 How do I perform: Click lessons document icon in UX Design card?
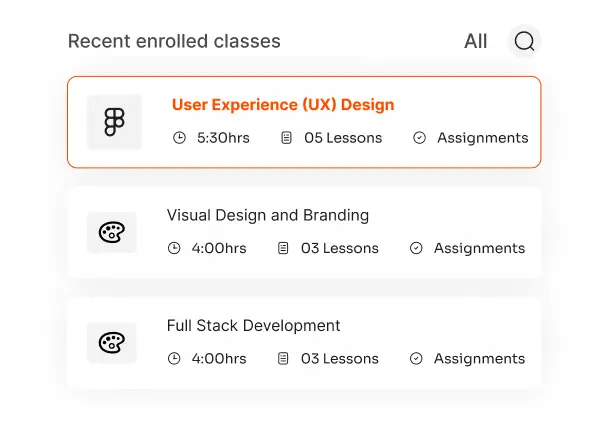pos(287,138)
